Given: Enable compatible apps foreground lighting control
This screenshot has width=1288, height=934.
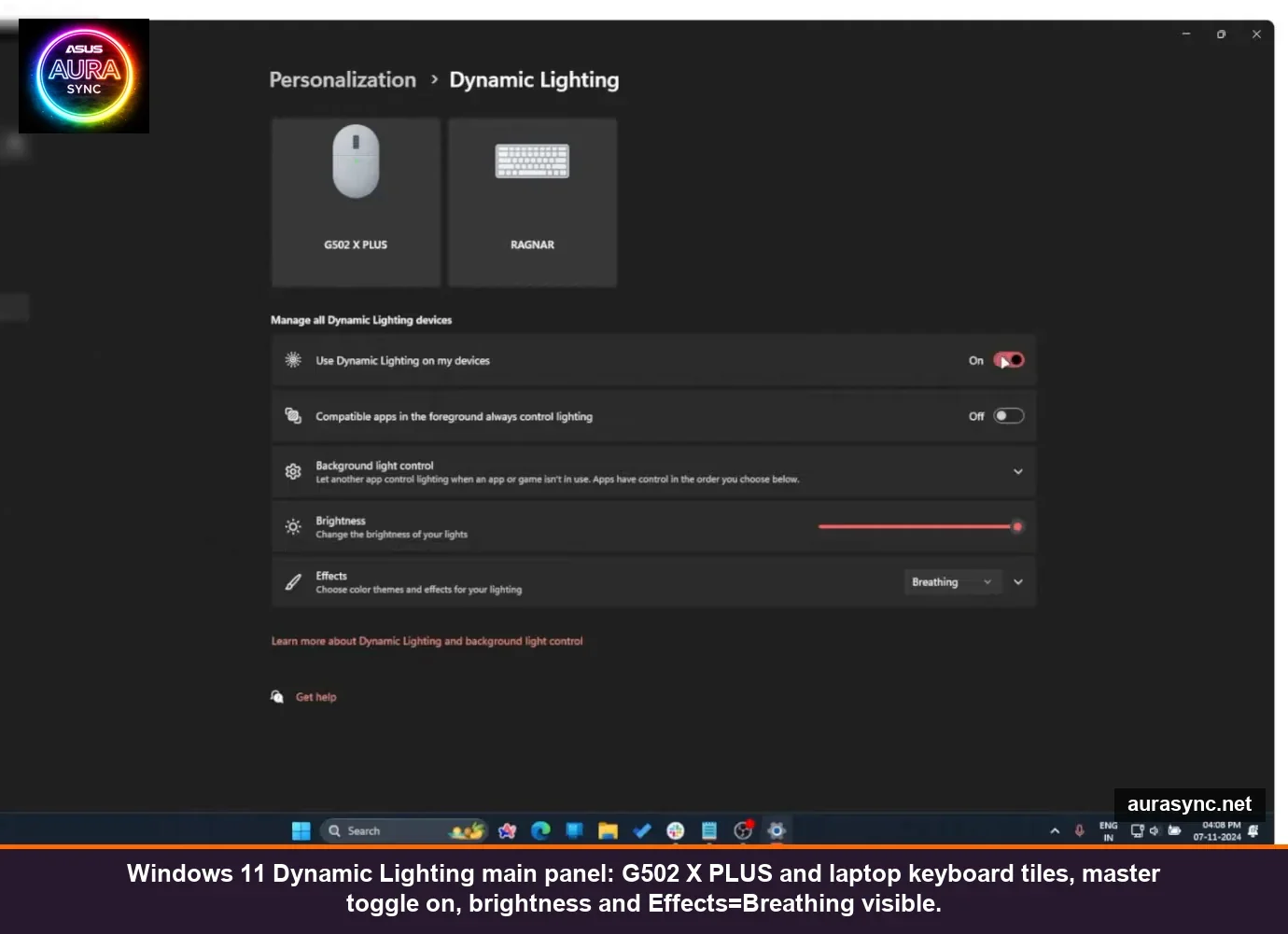Looking at the screenshot, I should (1009, 416).
